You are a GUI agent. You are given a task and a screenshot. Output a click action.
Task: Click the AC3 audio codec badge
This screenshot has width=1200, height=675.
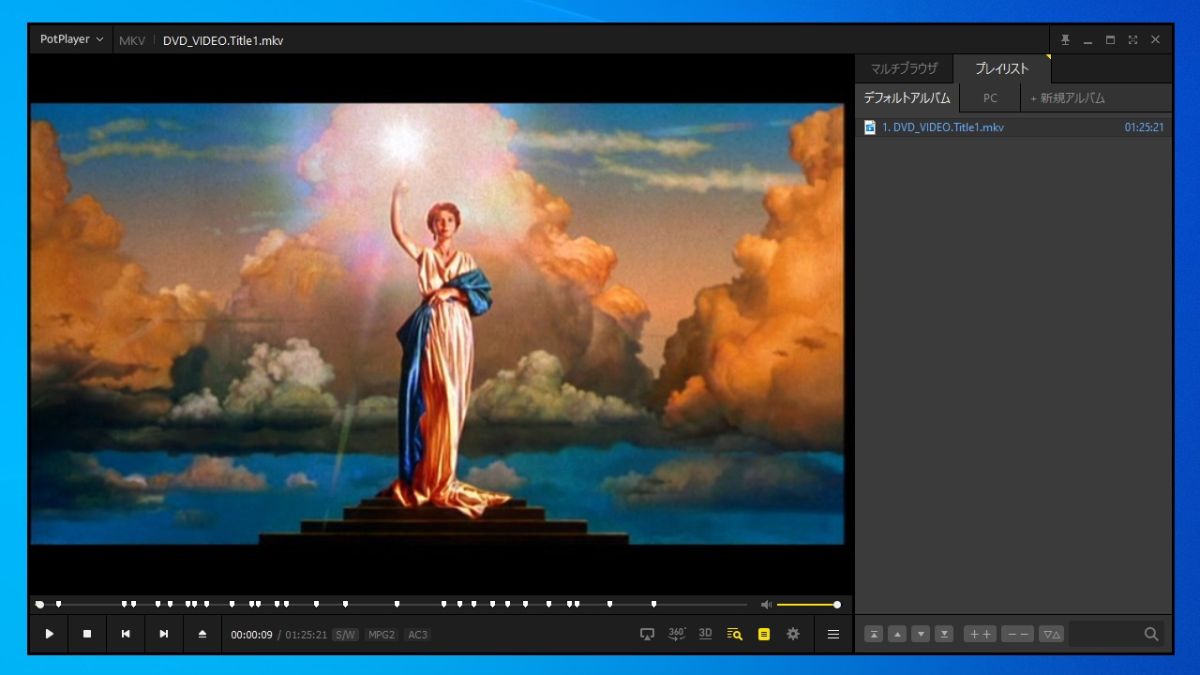417,634
